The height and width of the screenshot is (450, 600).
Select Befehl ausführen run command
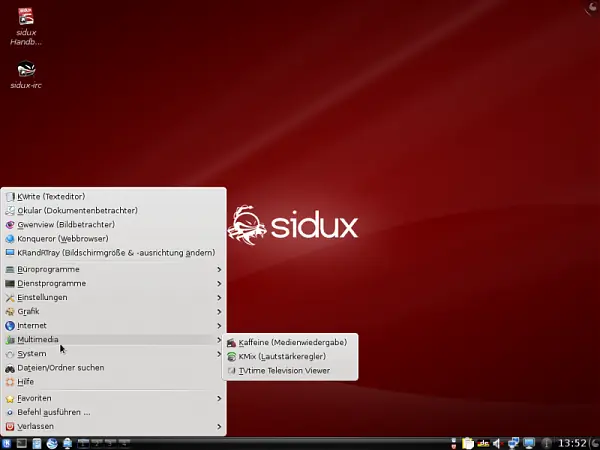(x=113, y=412)
